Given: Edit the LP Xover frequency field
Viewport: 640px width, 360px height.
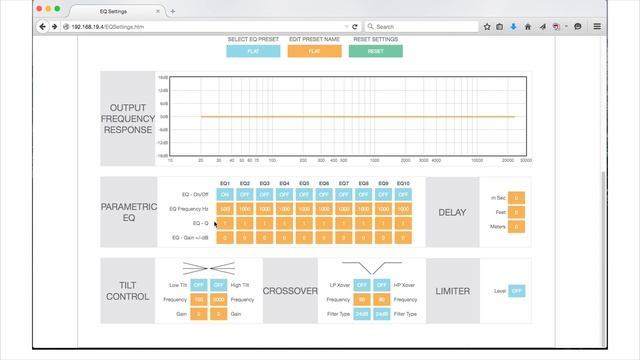Looking at the screenshot, I should [x=362, y=300].
